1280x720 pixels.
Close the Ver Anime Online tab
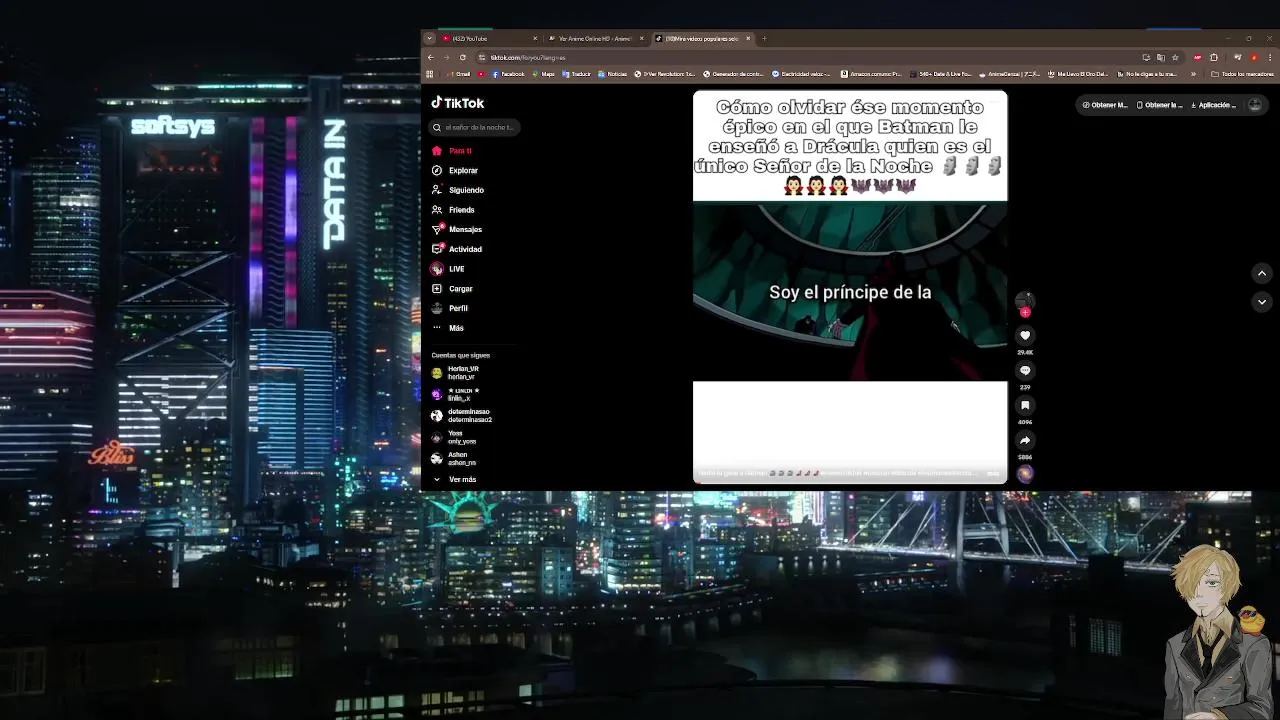[x=642, y=39]
